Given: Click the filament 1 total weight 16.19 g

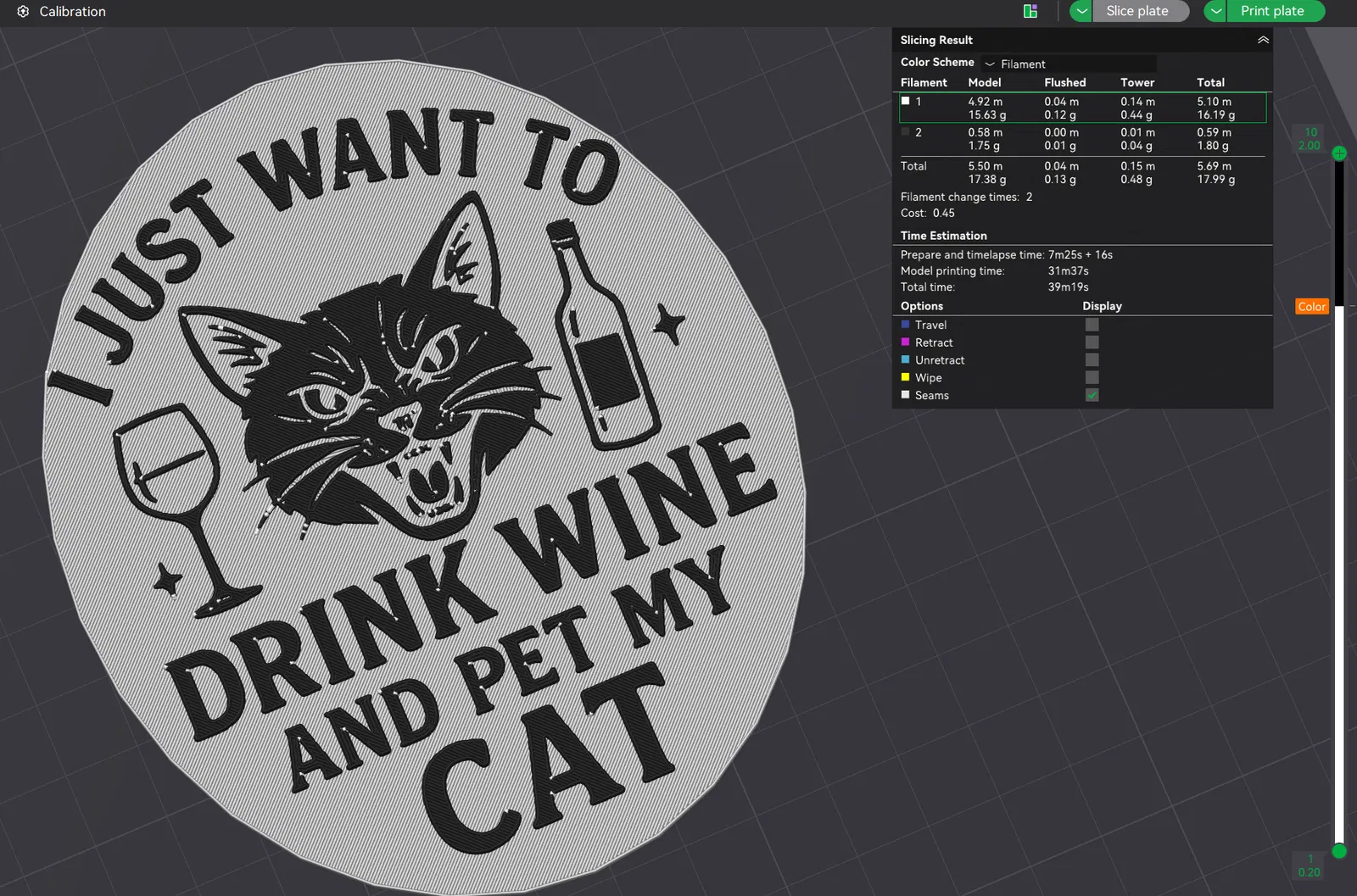Looking at the screenshot, I should click(1216, 115).
